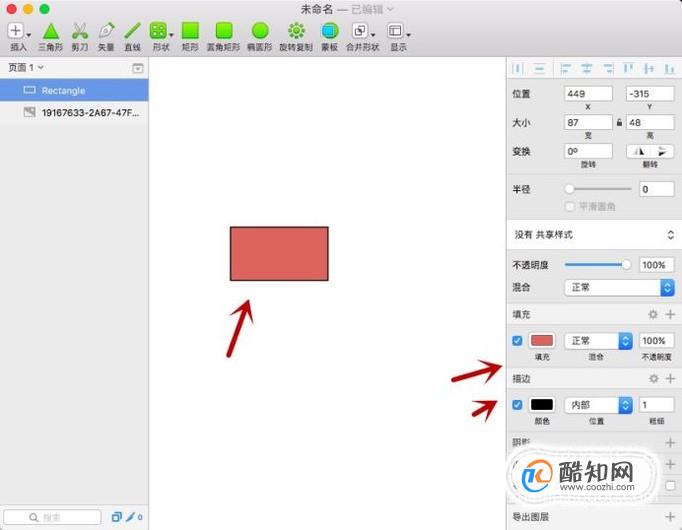Click the 旋转复制 rotate copies icon
This screenshot has width=682, height=530.
pos(296,31)
